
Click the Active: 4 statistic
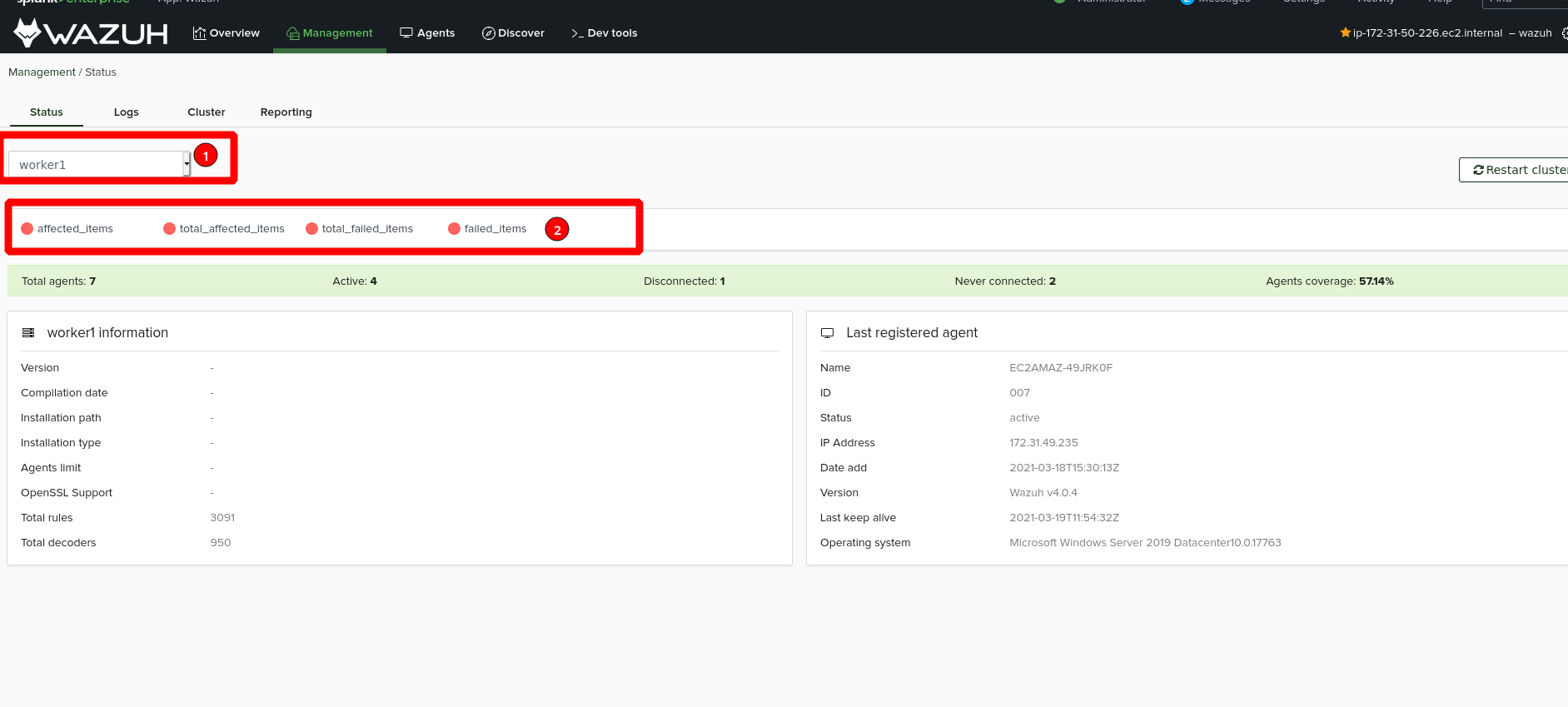click(x=355, y=281)
